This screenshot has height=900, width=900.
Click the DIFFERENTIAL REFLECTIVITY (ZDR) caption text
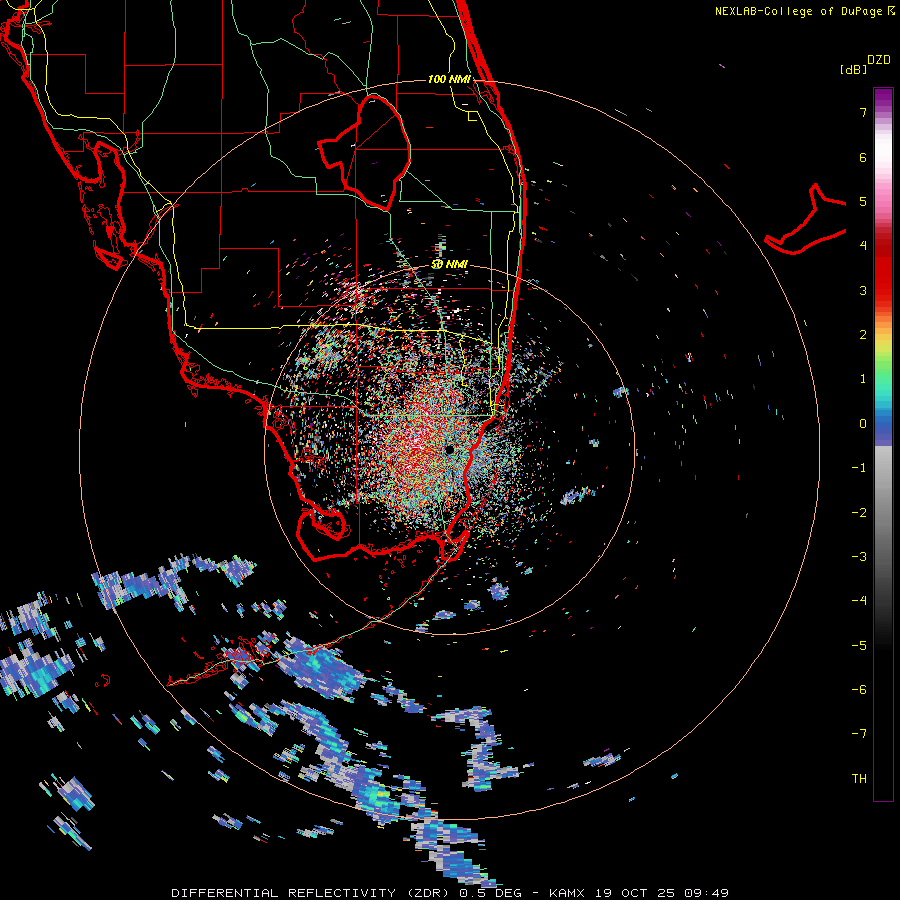[x=311, y=893]
